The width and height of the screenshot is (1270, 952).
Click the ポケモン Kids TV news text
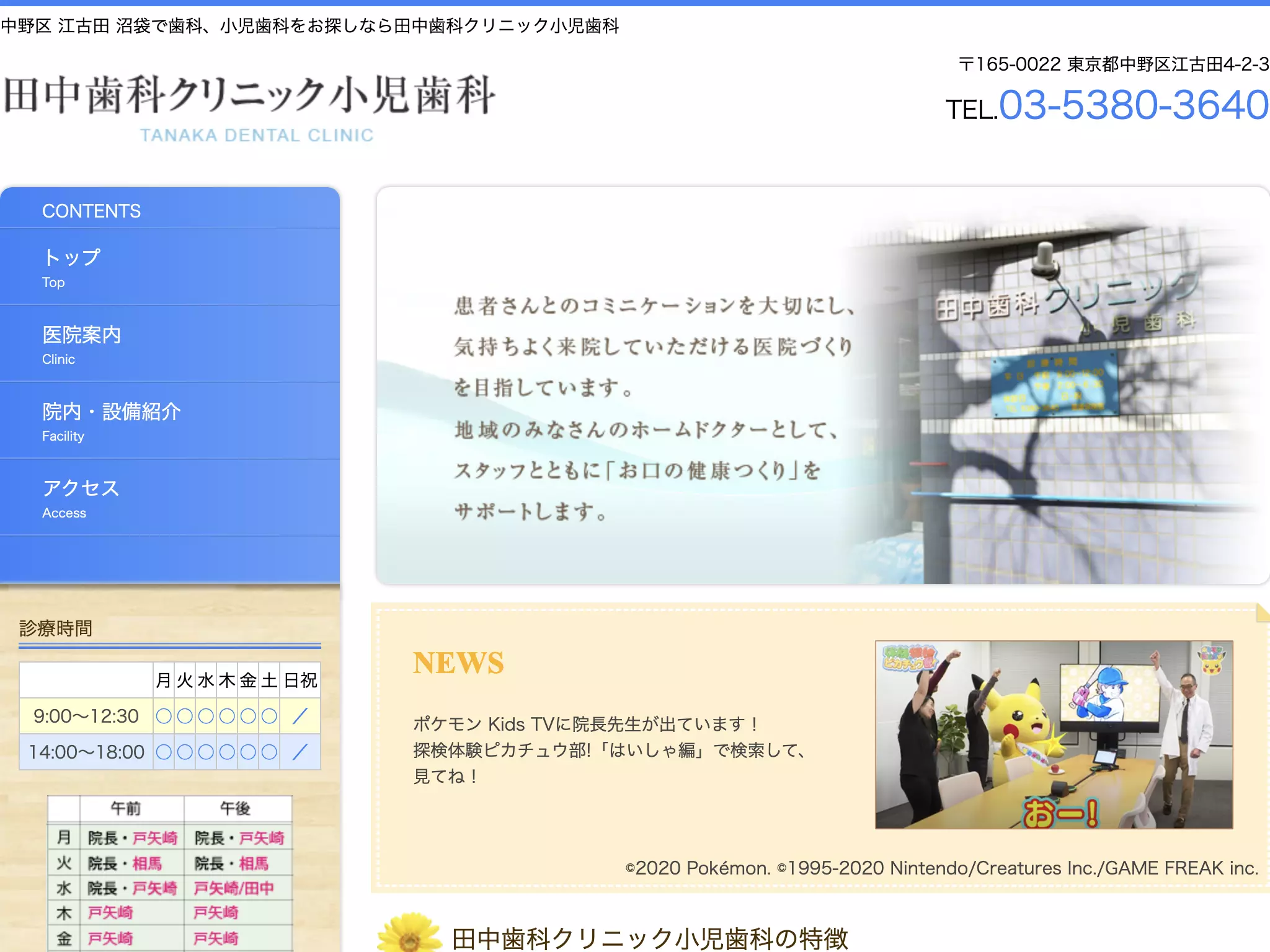[611, 750]
